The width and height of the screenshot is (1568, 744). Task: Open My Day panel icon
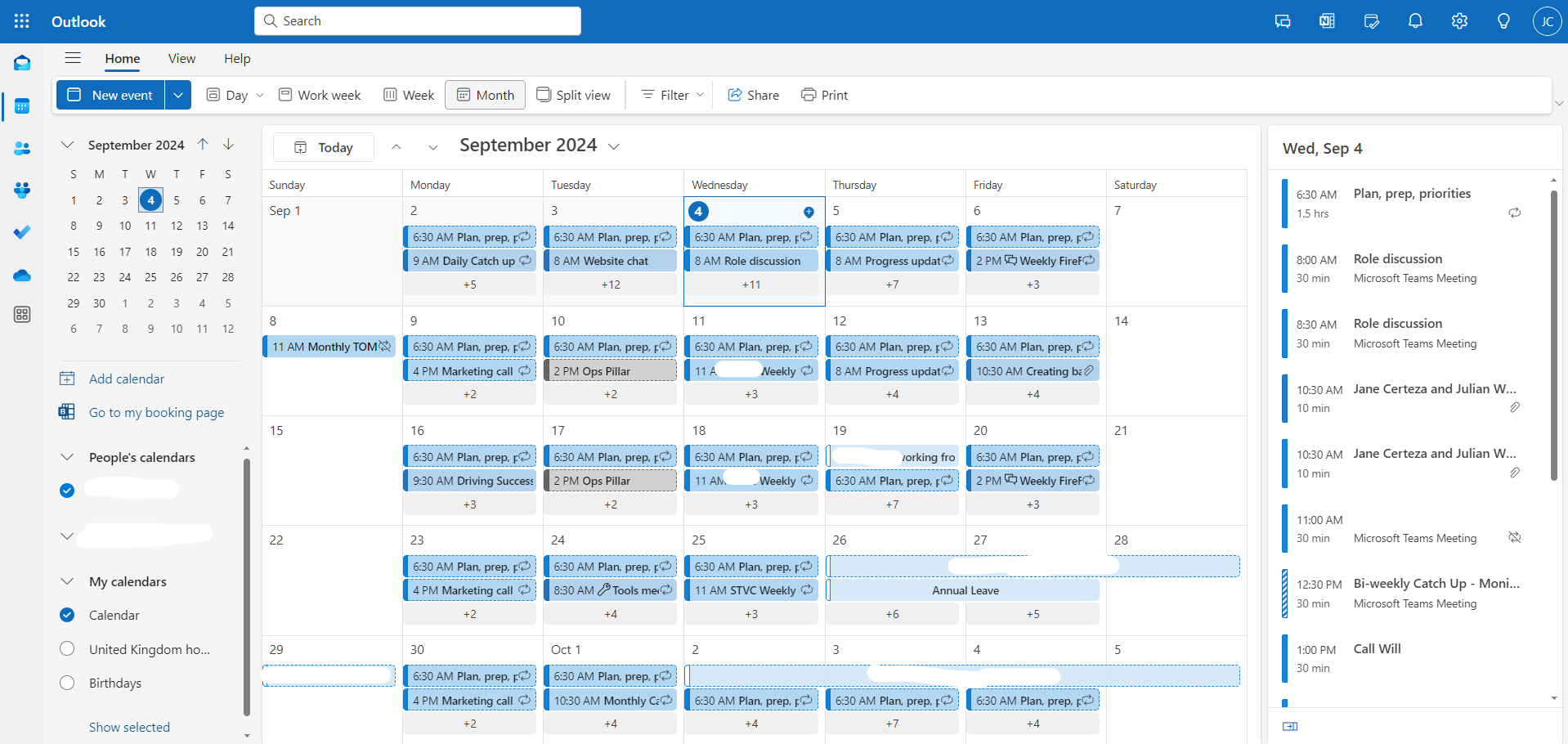(1372, 21)
